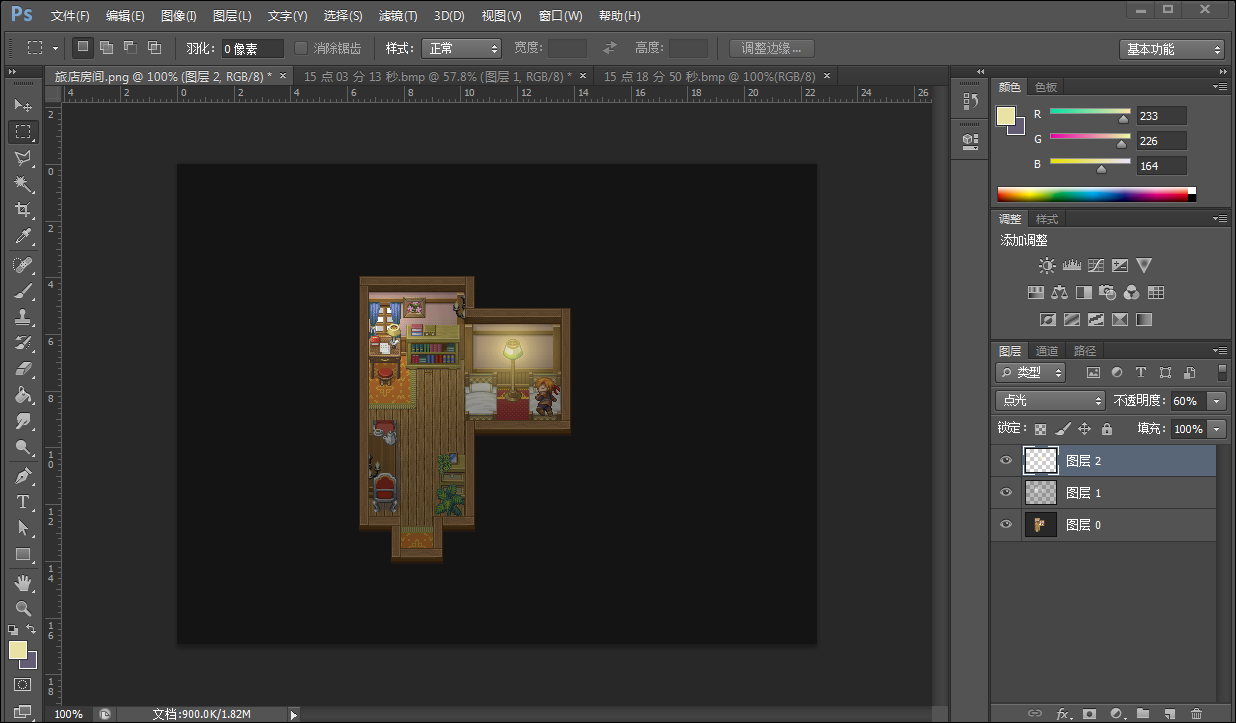
Task: Close 旅店房间.png document tab
Action: point(283,76)
